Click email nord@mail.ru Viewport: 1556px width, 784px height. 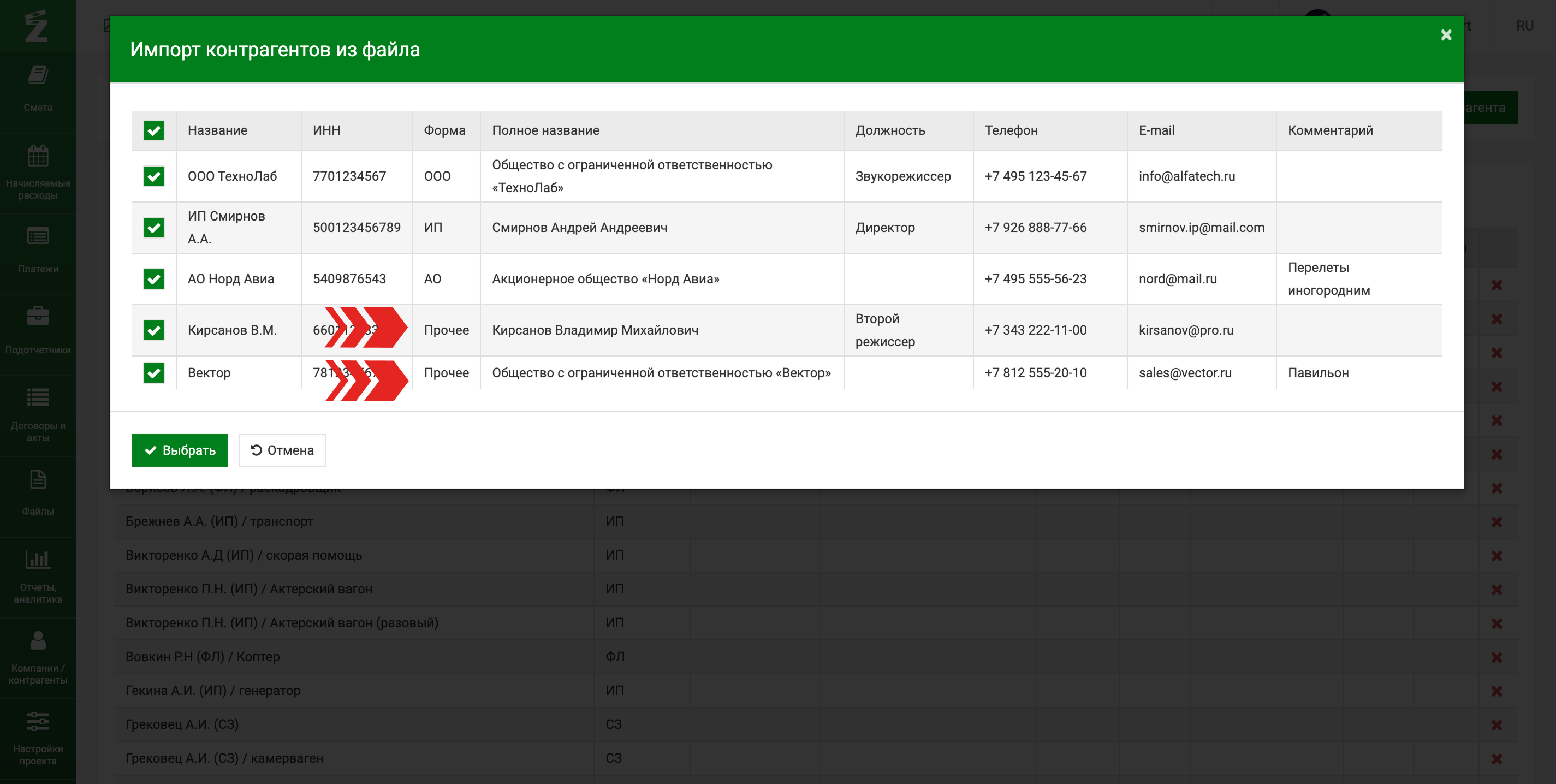click(1178, 279)
